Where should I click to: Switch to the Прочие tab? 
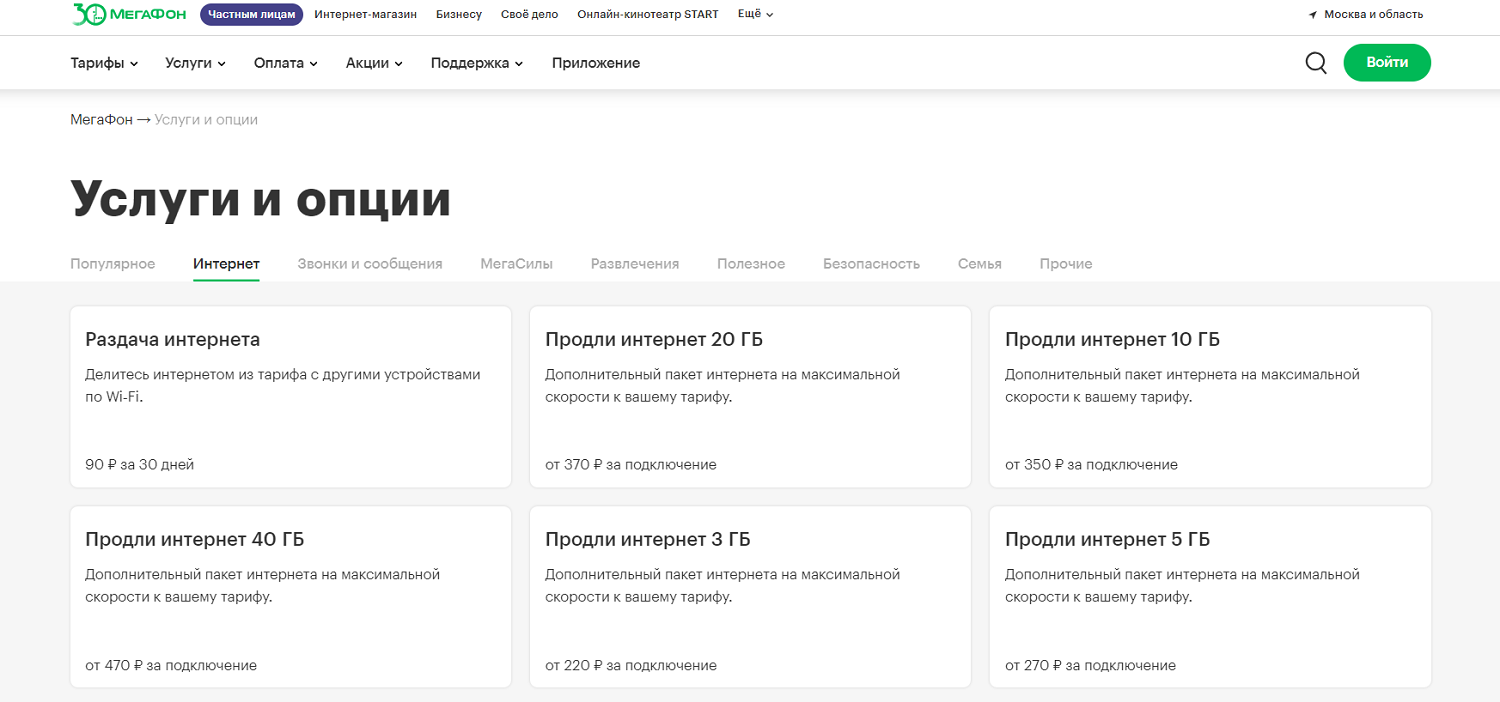tap(1066, 264)
